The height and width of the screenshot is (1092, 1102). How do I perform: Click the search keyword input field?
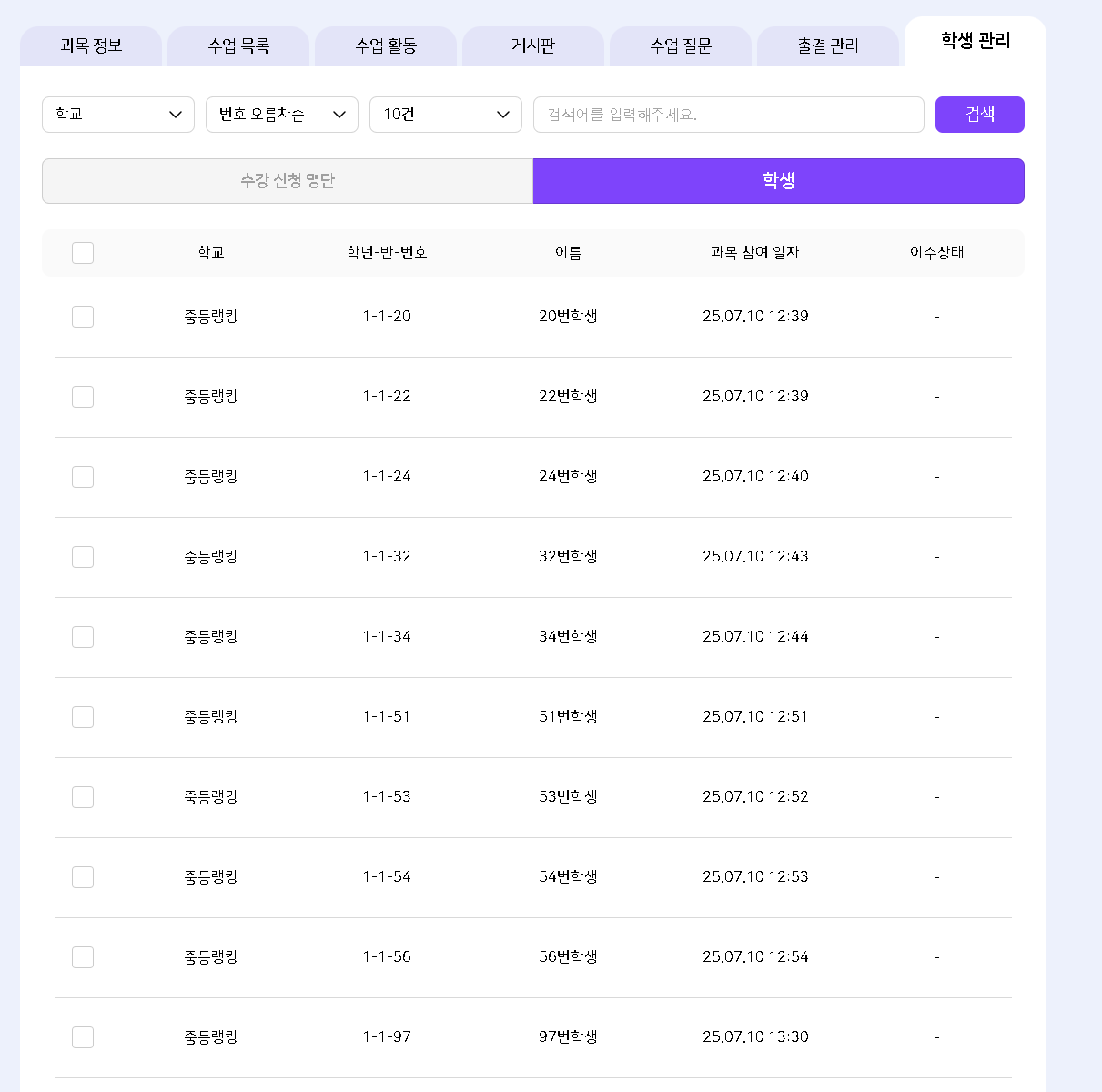[728, 115]
